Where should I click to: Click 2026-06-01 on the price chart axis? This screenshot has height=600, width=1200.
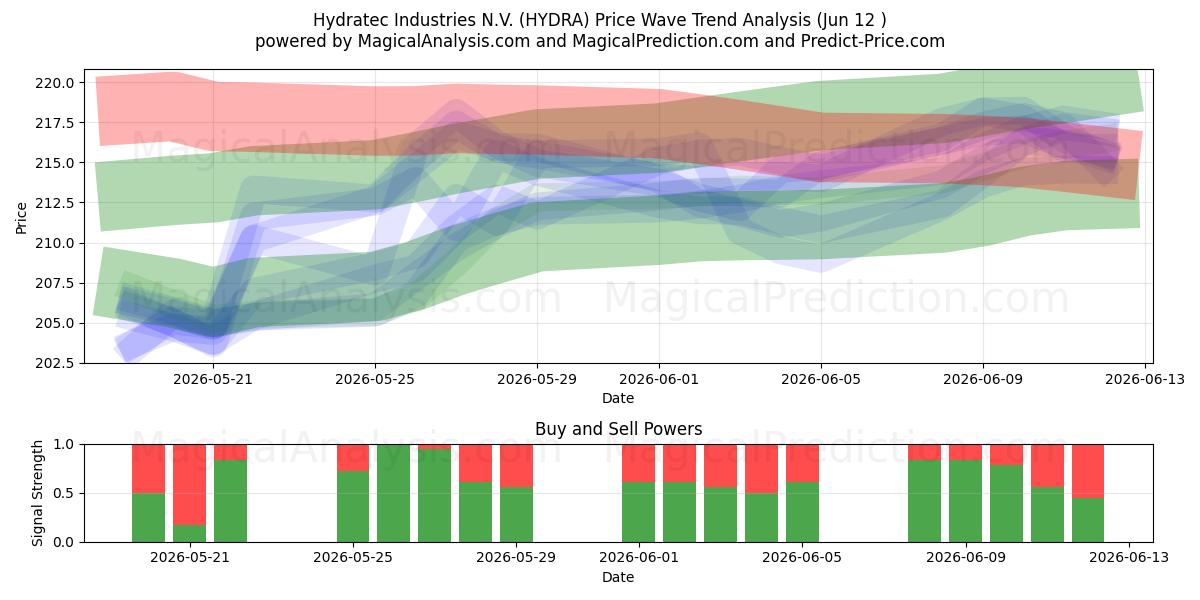point(659,379)
